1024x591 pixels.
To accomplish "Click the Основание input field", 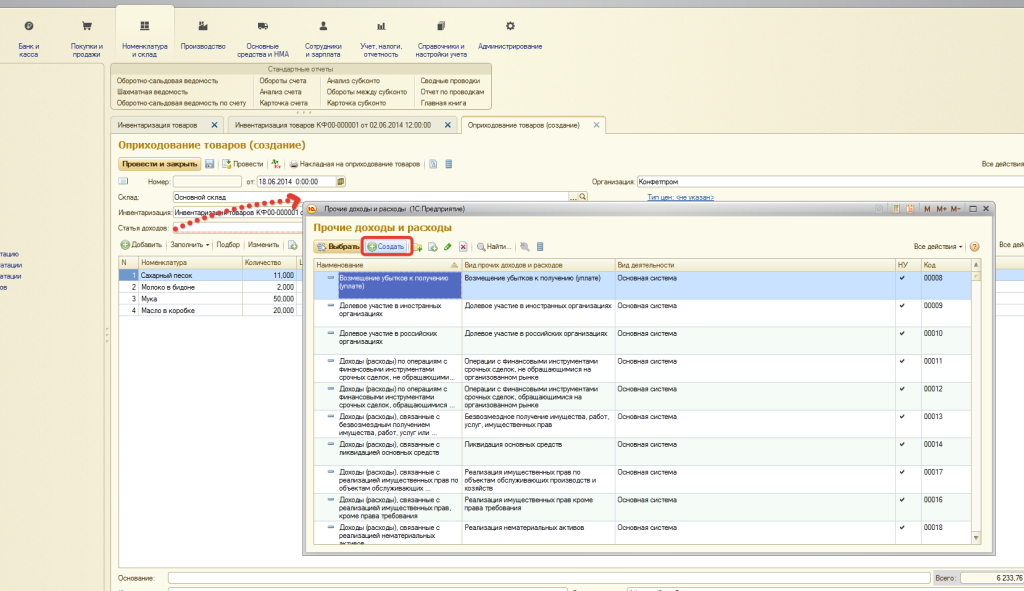I will [549, 578].
